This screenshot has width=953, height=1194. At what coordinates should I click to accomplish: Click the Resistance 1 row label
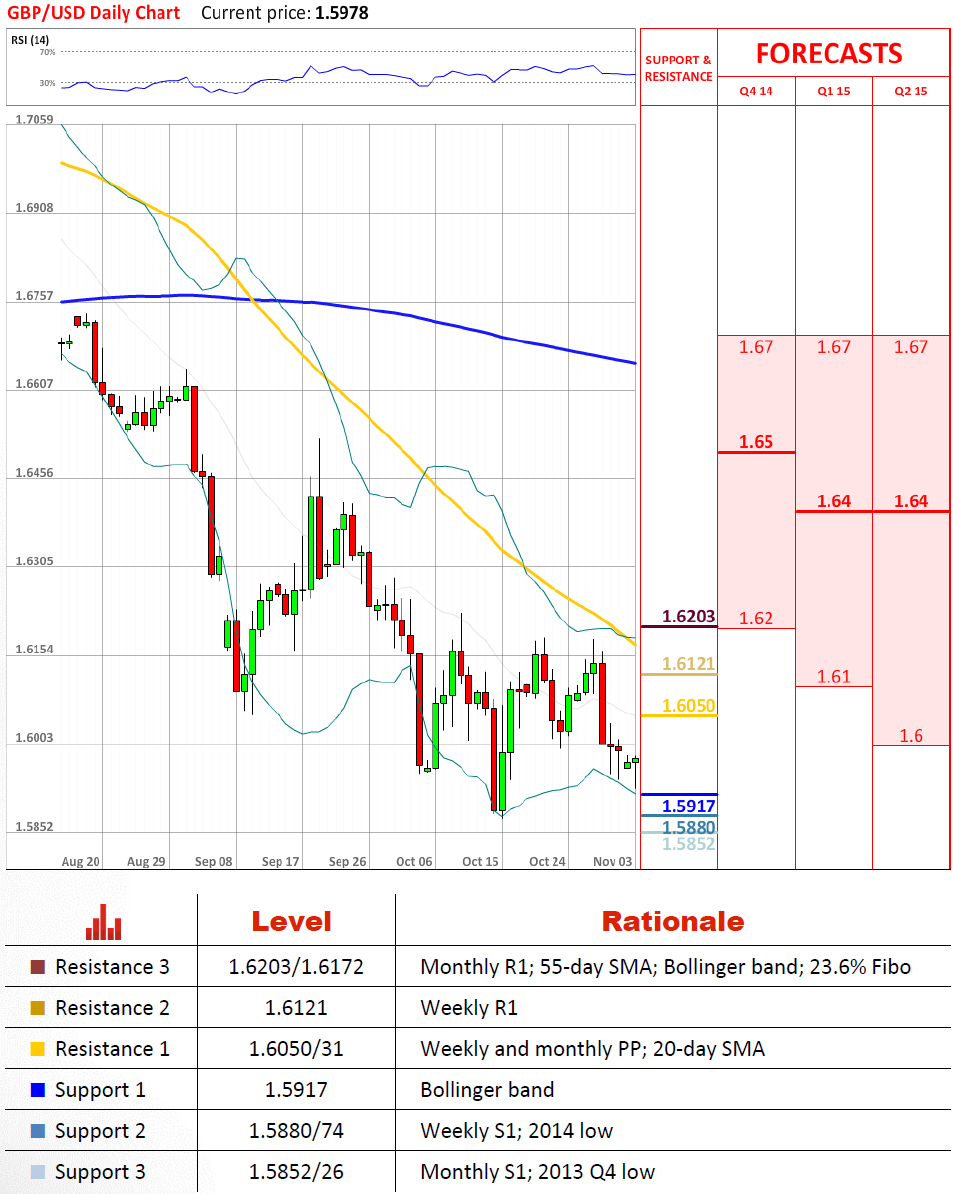112,1049
